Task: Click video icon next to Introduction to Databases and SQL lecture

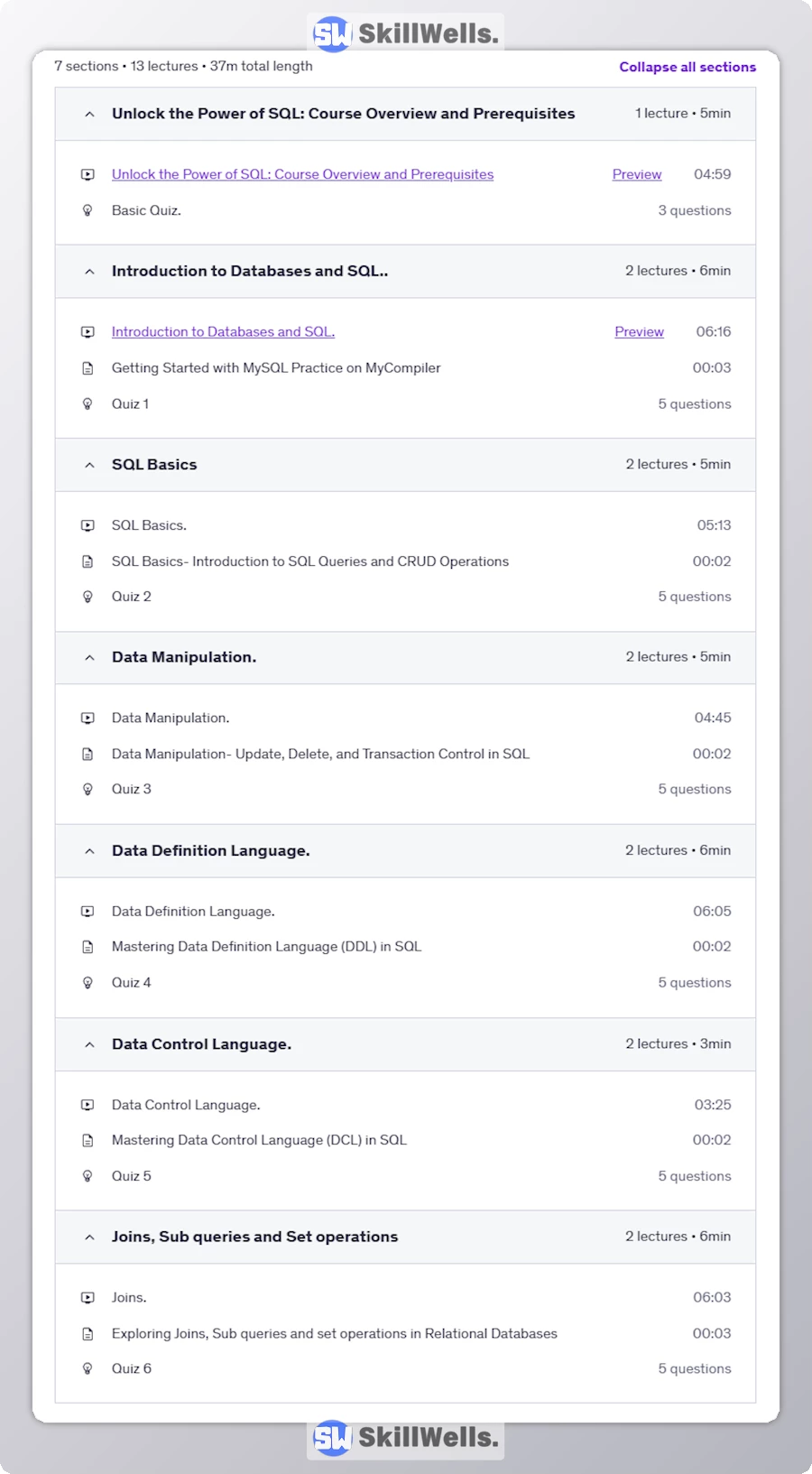Action: pos(88,332)
